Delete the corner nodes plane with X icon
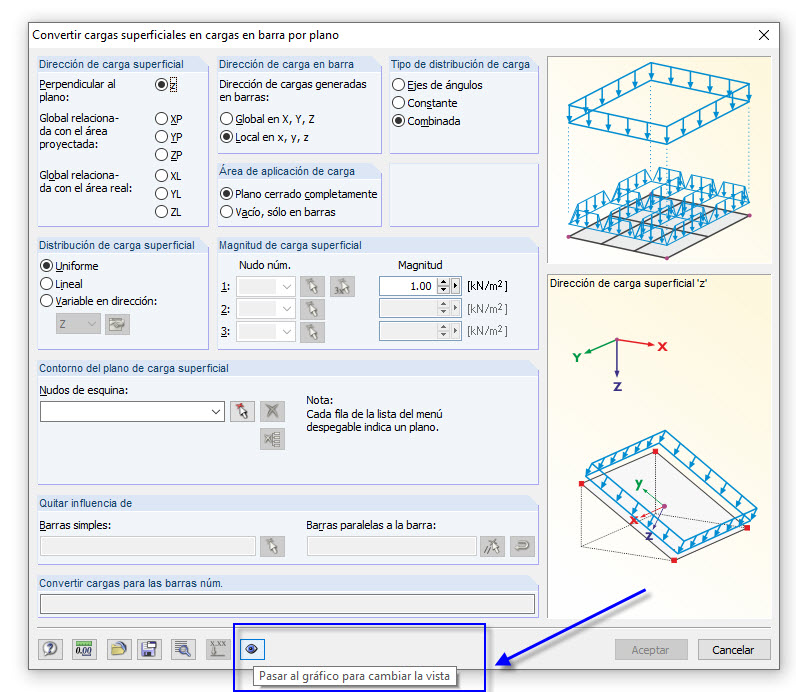This screenshot has width=796, height=692. (272, 411)
